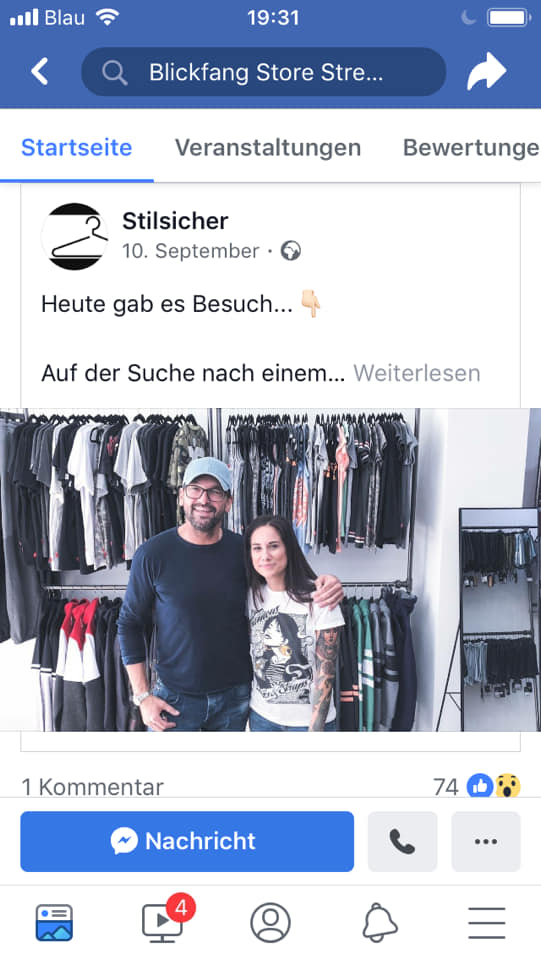The height and width of the screenshot is (960, 541).
Task: Tap the search magnifier icon
Action: pos(114,72)
